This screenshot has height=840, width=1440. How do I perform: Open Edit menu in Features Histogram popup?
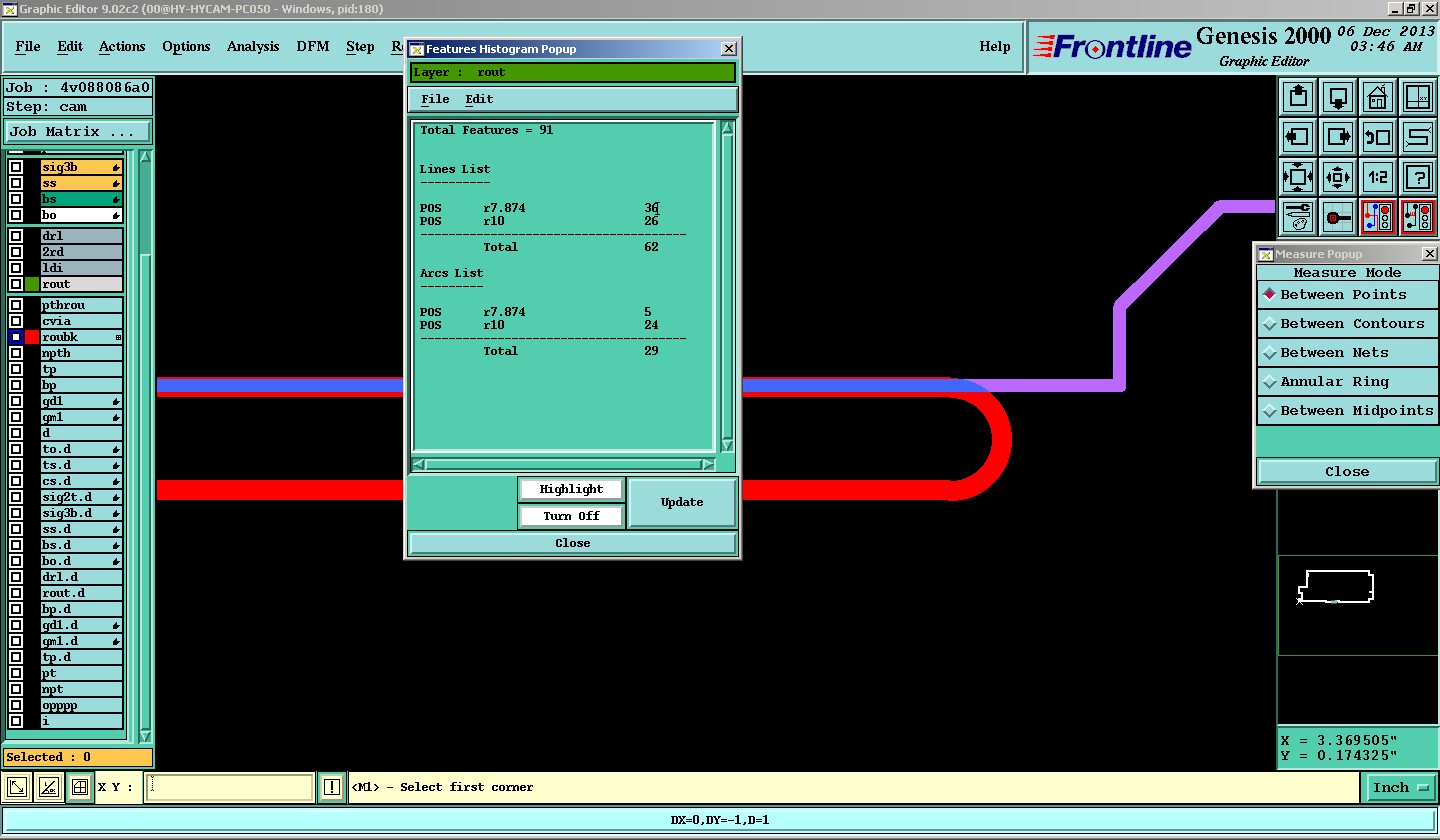coord(479,99)
